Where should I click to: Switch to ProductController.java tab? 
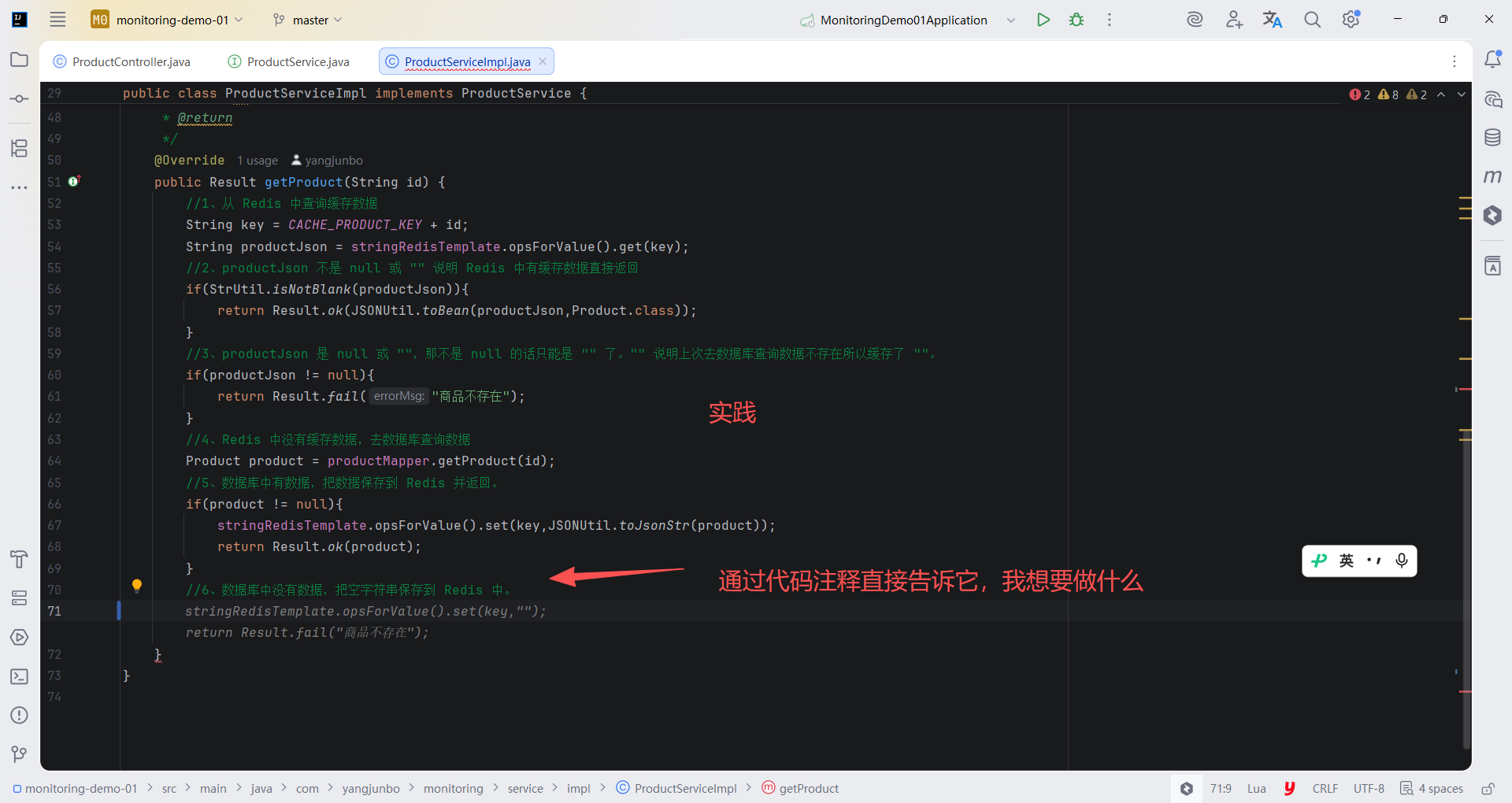tap(122, 61)
